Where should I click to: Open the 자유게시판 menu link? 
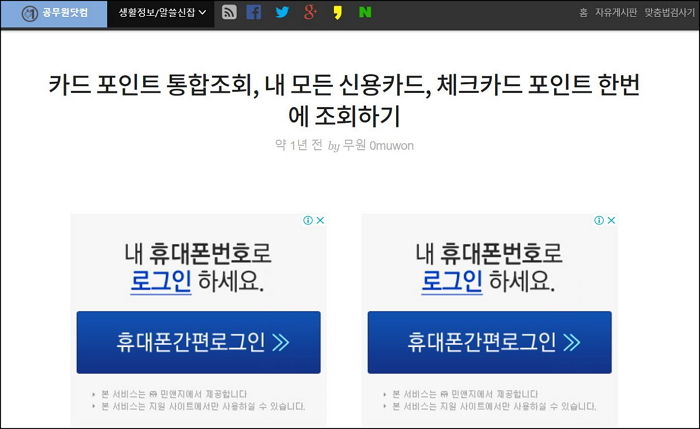point(616,12)
